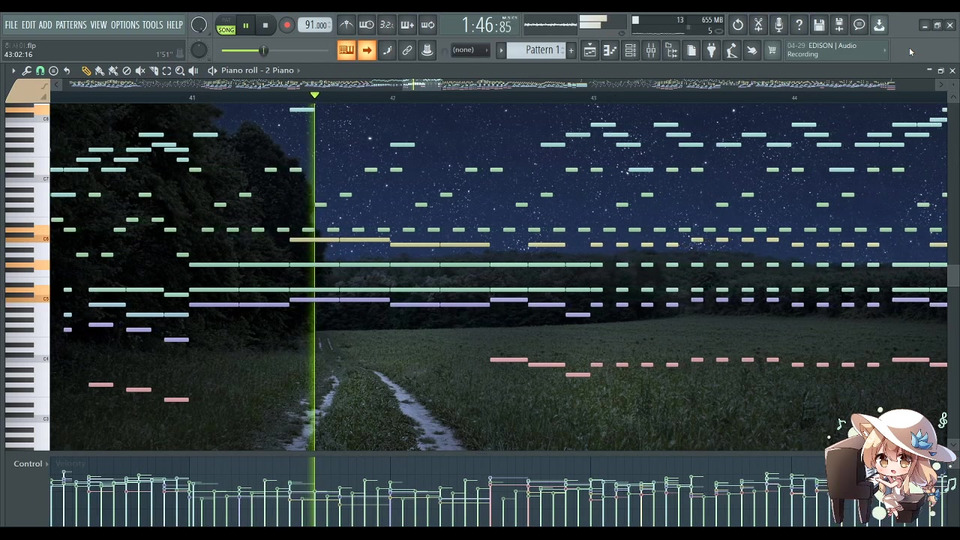960x540 pixels.
Task: Click the tempo field showing 91.000
Action: pyautogui.click(x=315, y=25)
